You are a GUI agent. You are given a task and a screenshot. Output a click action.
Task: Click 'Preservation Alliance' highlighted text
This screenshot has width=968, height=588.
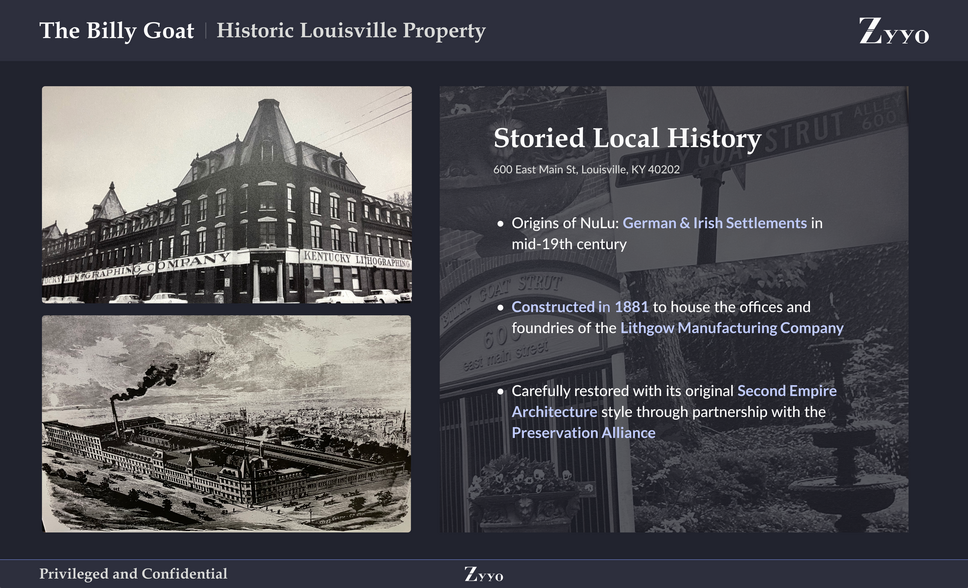(583, 433)
